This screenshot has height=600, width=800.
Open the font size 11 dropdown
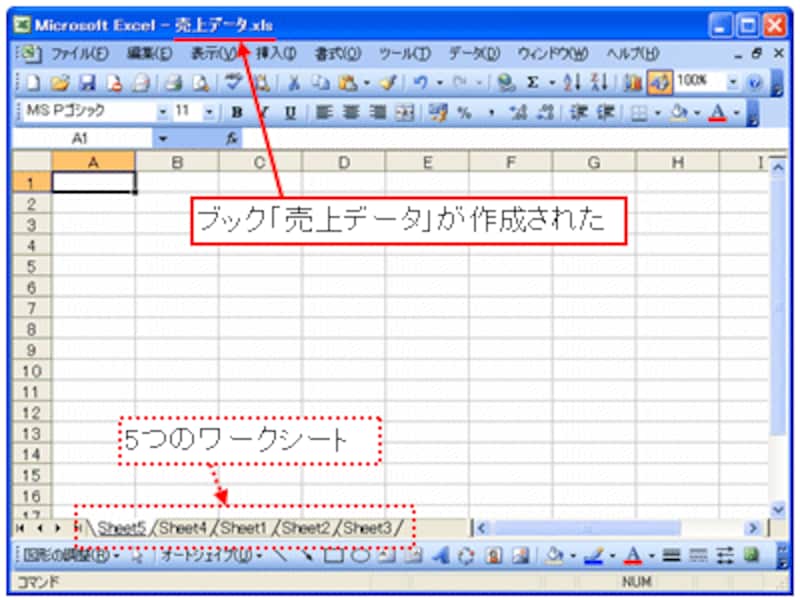click(209, 112)
